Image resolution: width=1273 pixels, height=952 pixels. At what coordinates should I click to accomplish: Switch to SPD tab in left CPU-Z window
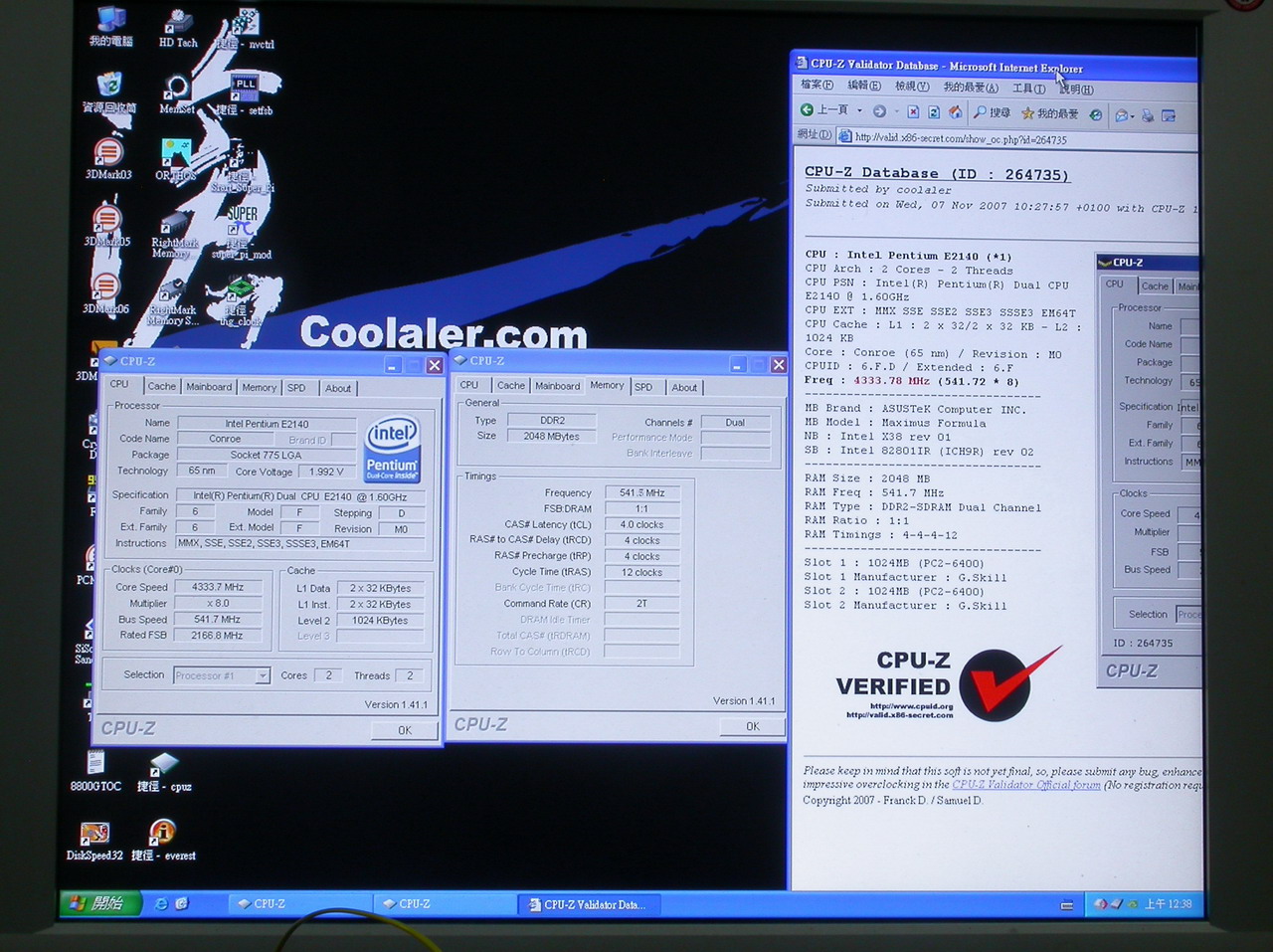point(296,388)
